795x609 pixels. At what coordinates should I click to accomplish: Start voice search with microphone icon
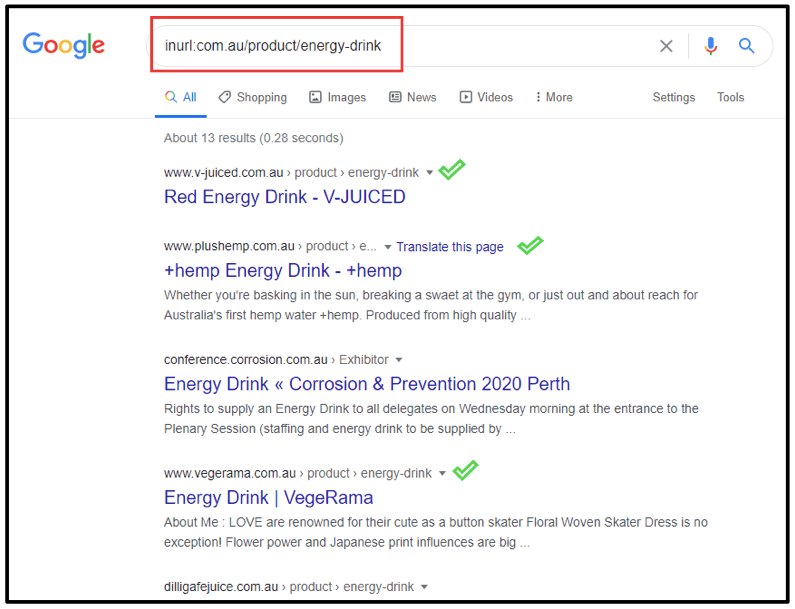point(711,46)
